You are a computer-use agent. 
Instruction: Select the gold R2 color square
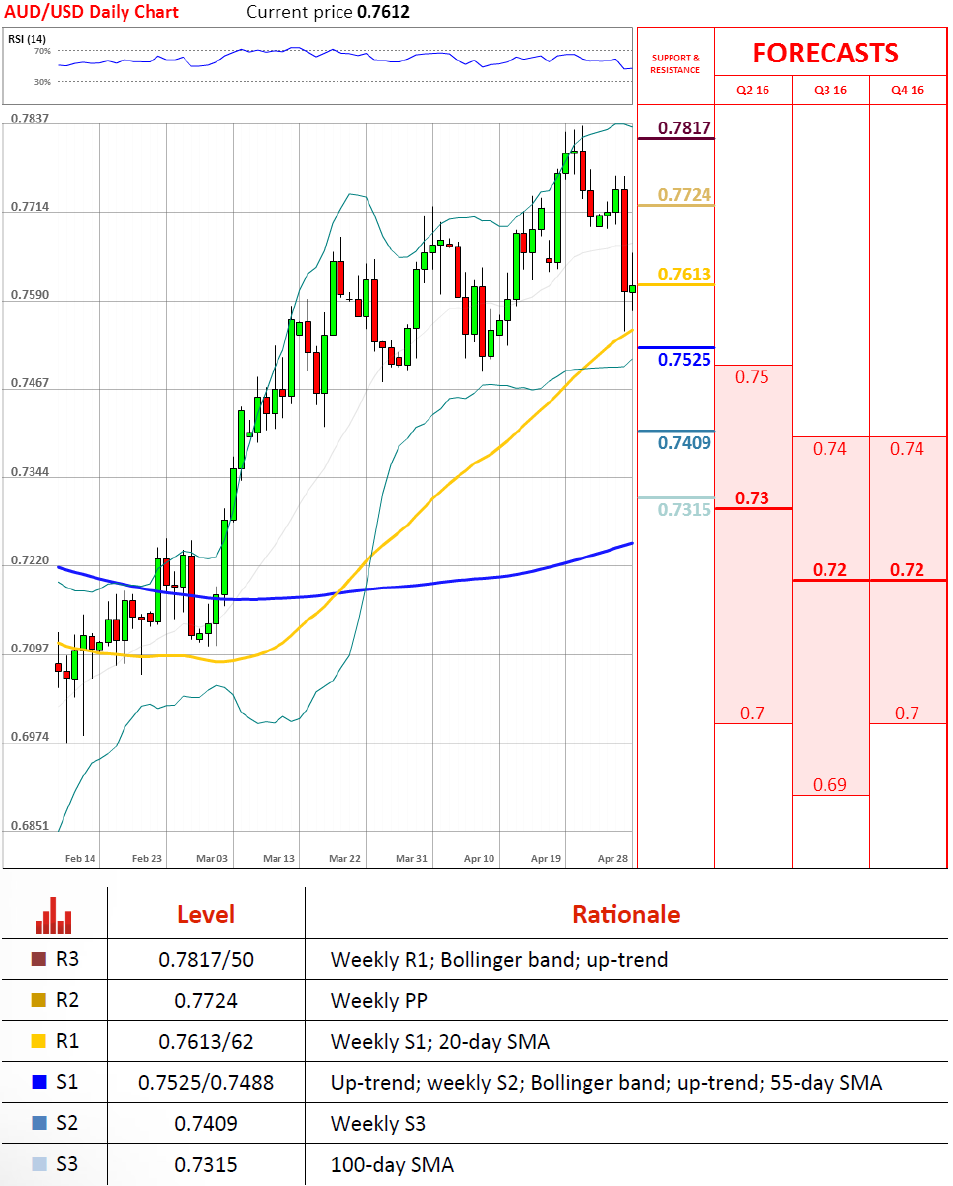click(x=39, y=1000)
